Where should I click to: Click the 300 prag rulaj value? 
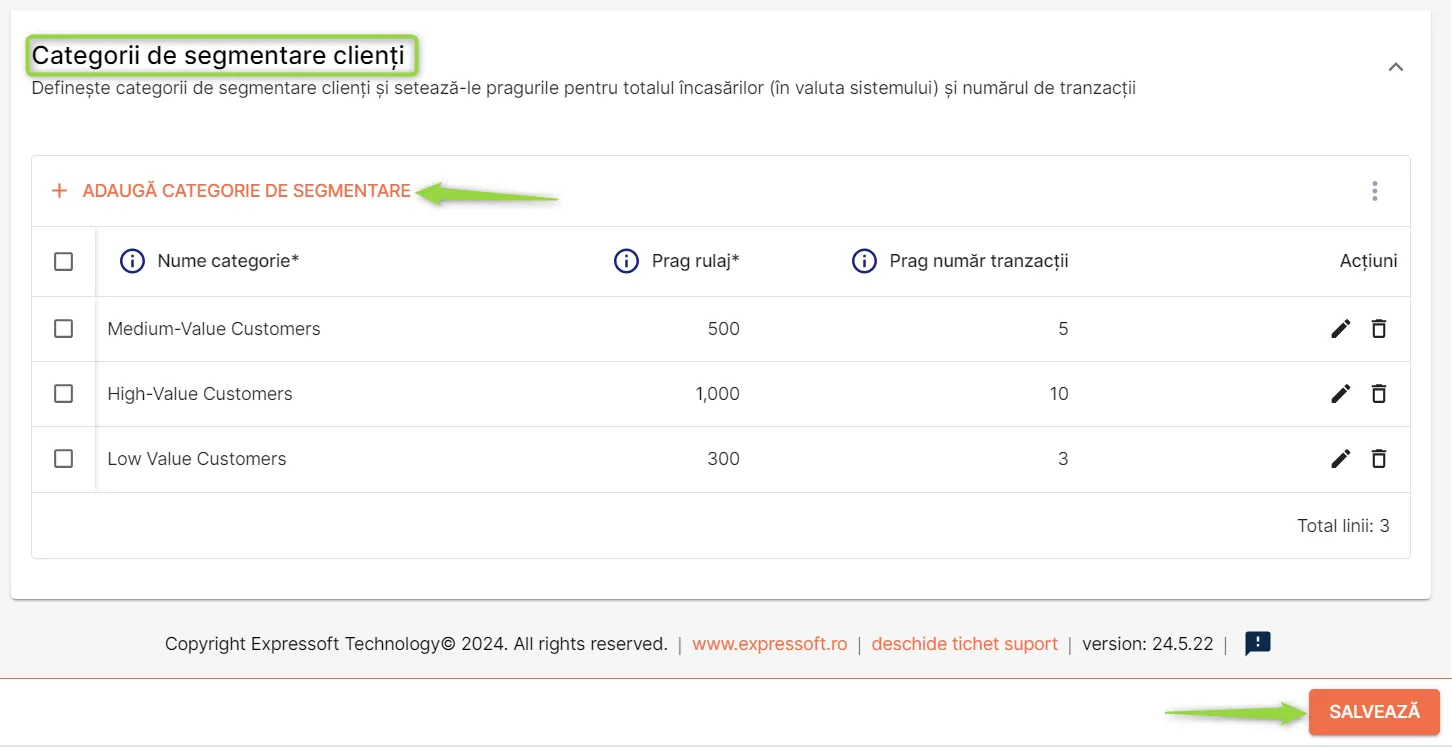tap(724, 459)
